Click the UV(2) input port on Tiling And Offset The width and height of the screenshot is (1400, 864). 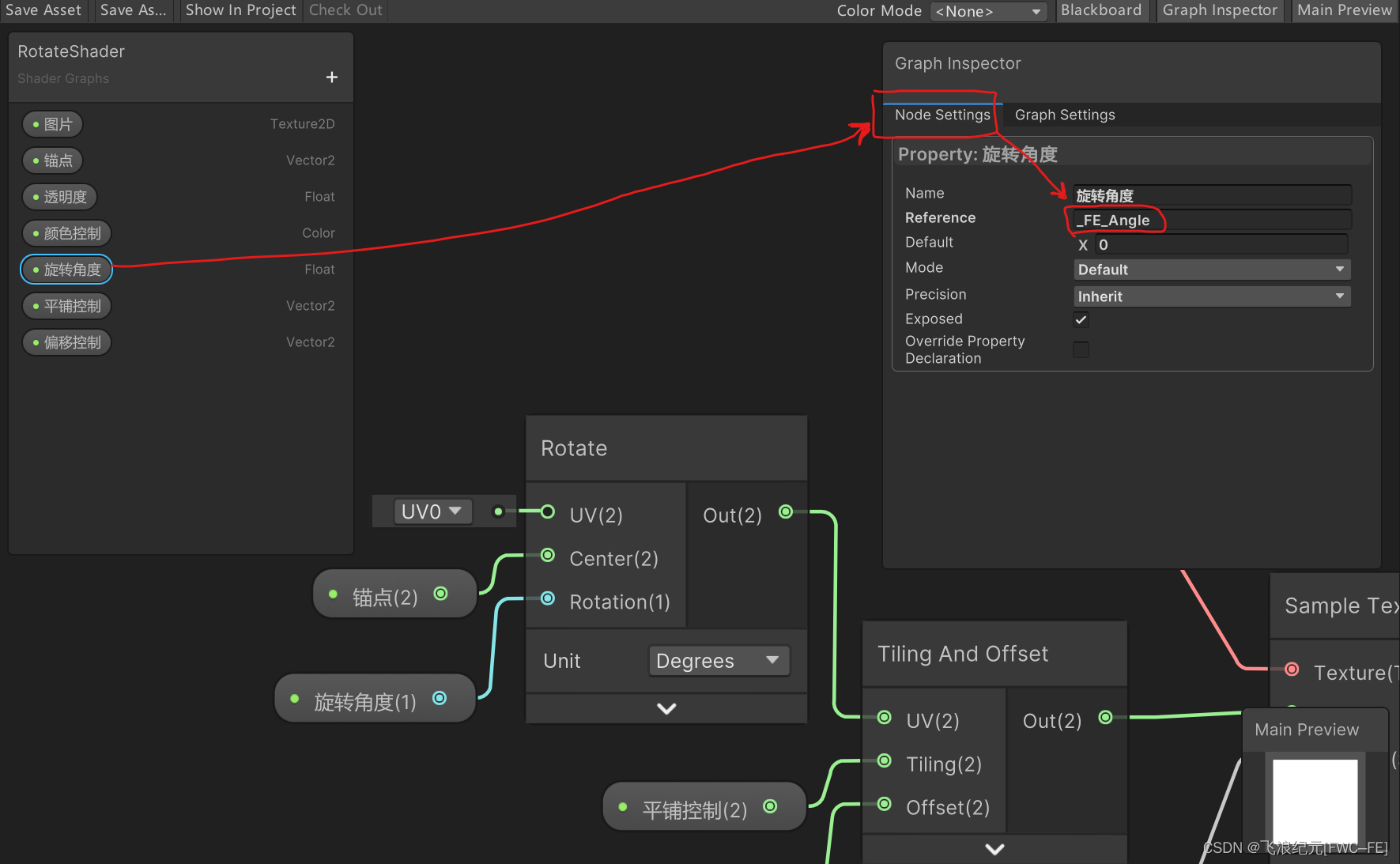click(x=885, y=717)
